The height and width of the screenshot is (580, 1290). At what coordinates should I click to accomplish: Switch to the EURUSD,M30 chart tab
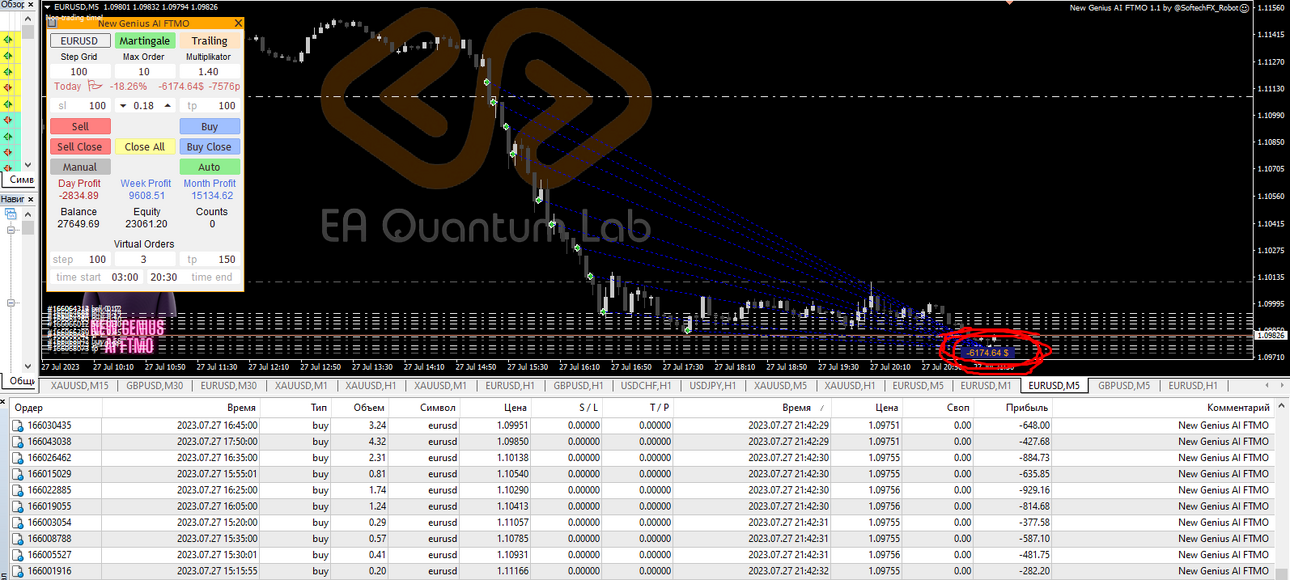[x=228, y=385]
